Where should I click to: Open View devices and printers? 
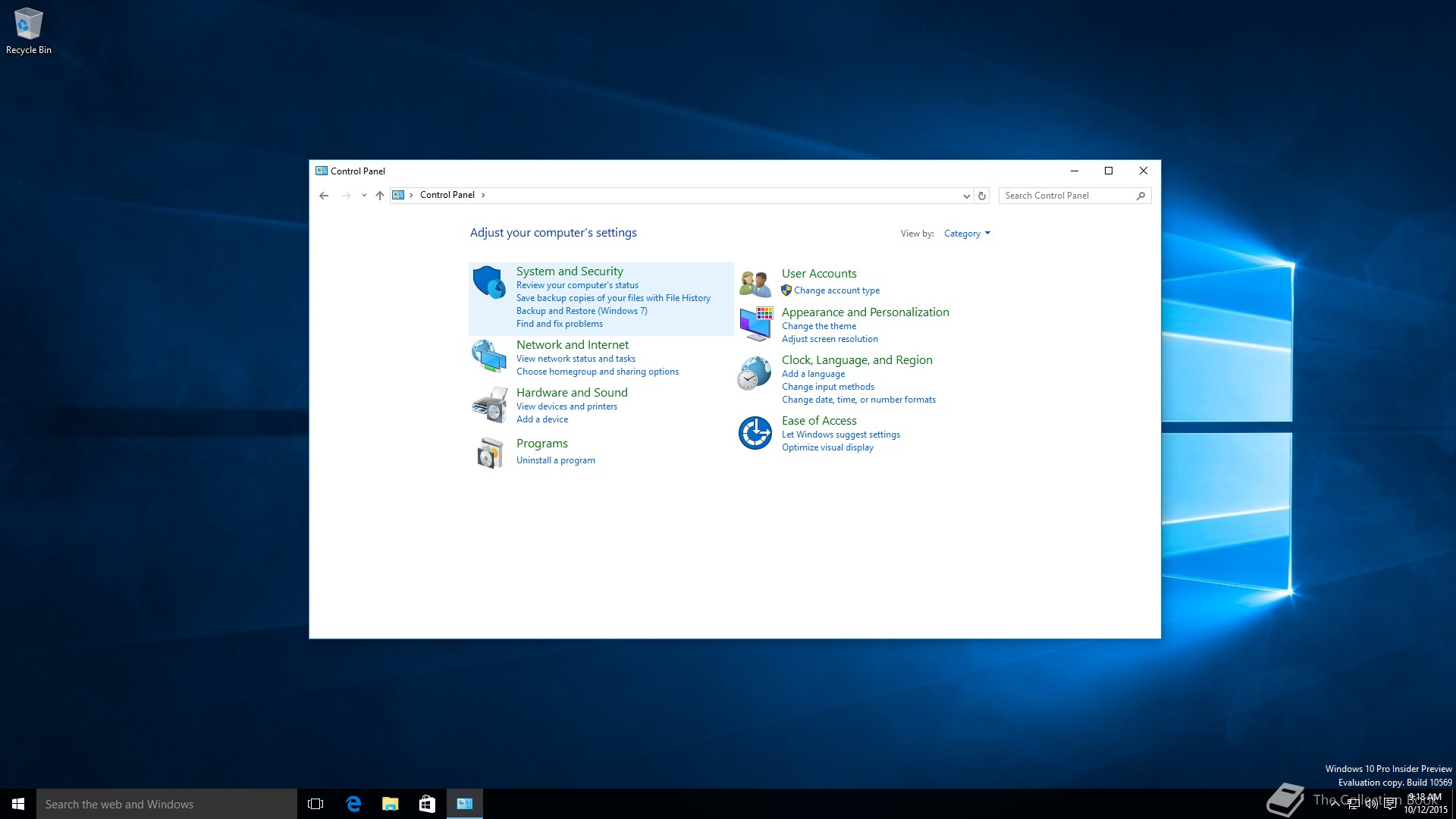click(x=566, y=406)
